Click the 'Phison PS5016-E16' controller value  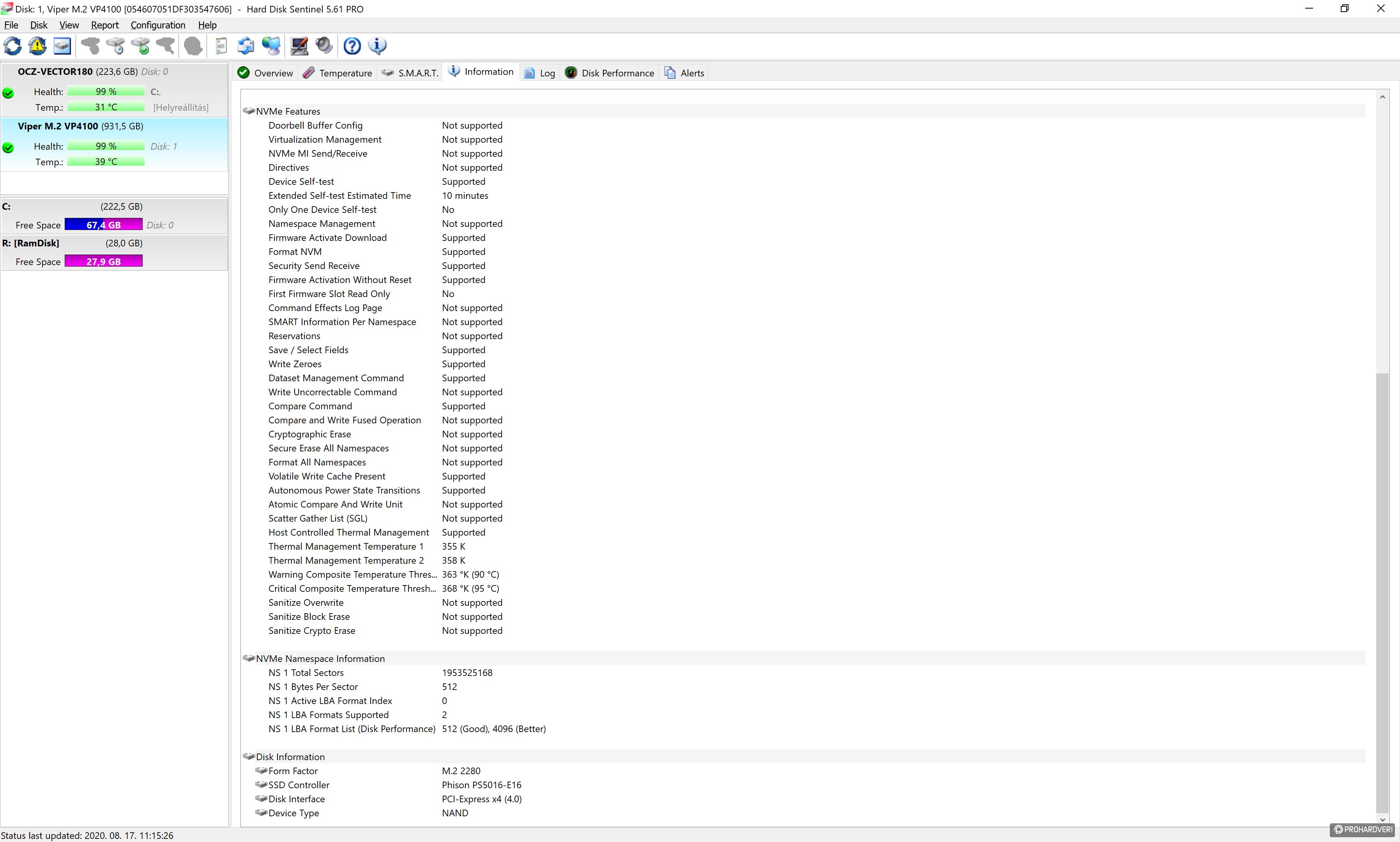pyautogui.click(x=481, y=785)
